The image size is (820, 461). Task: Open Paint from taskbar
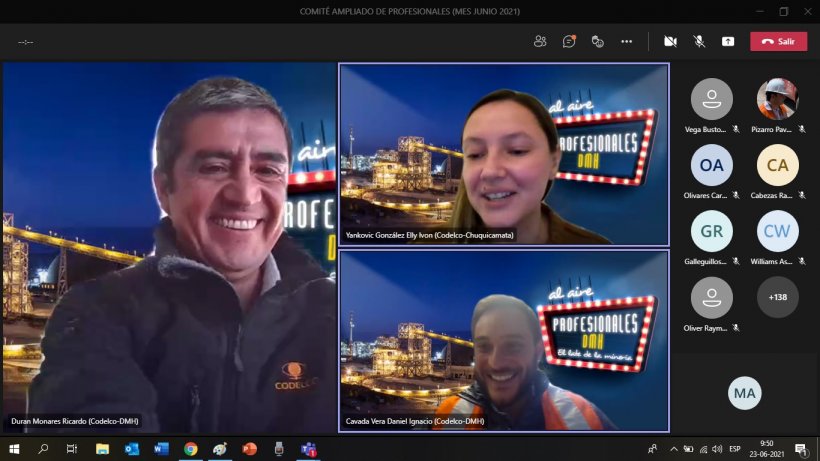click(x=220, y=449)
